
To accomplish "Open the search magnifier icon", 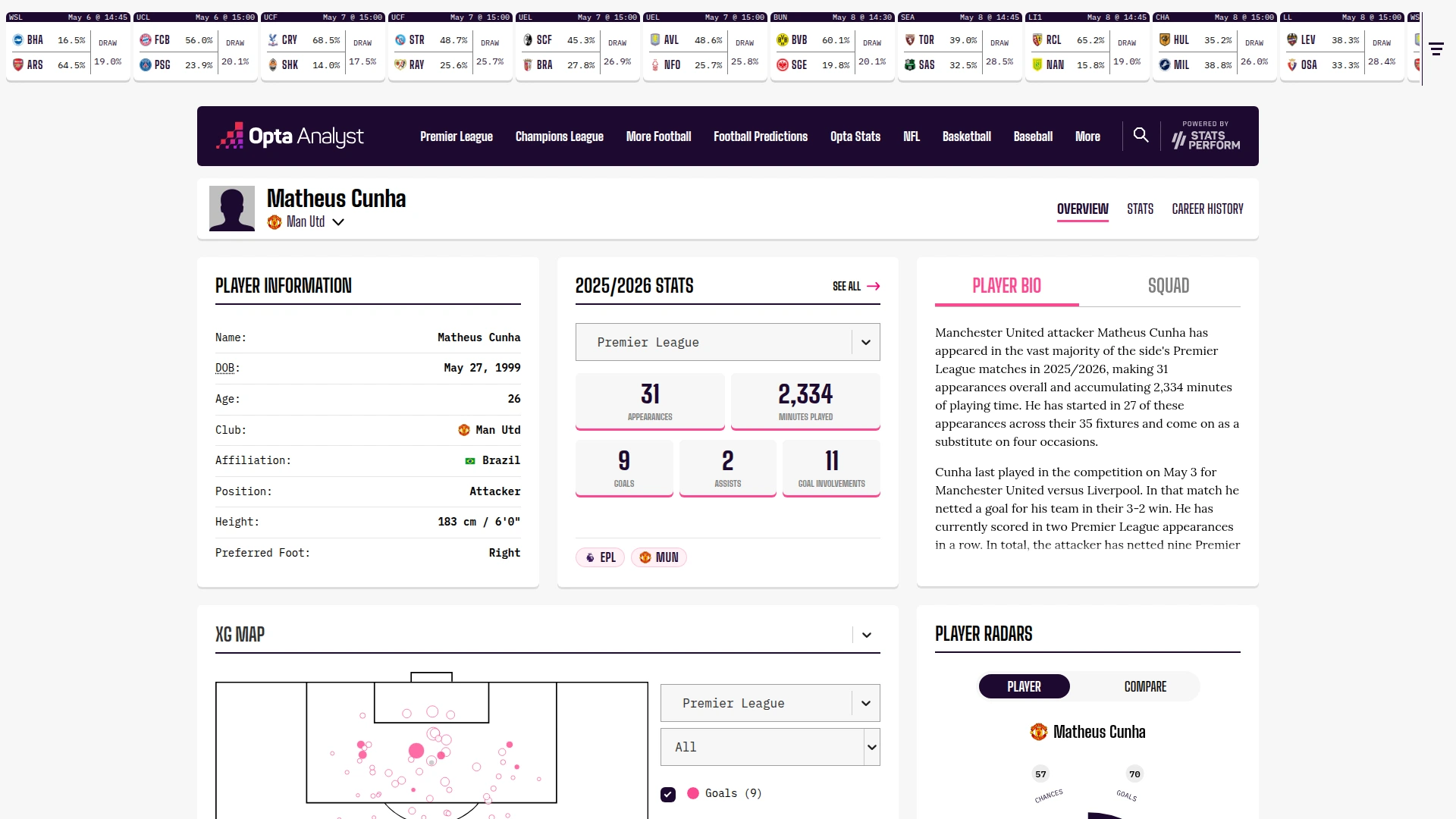I will pos(1141,135).
